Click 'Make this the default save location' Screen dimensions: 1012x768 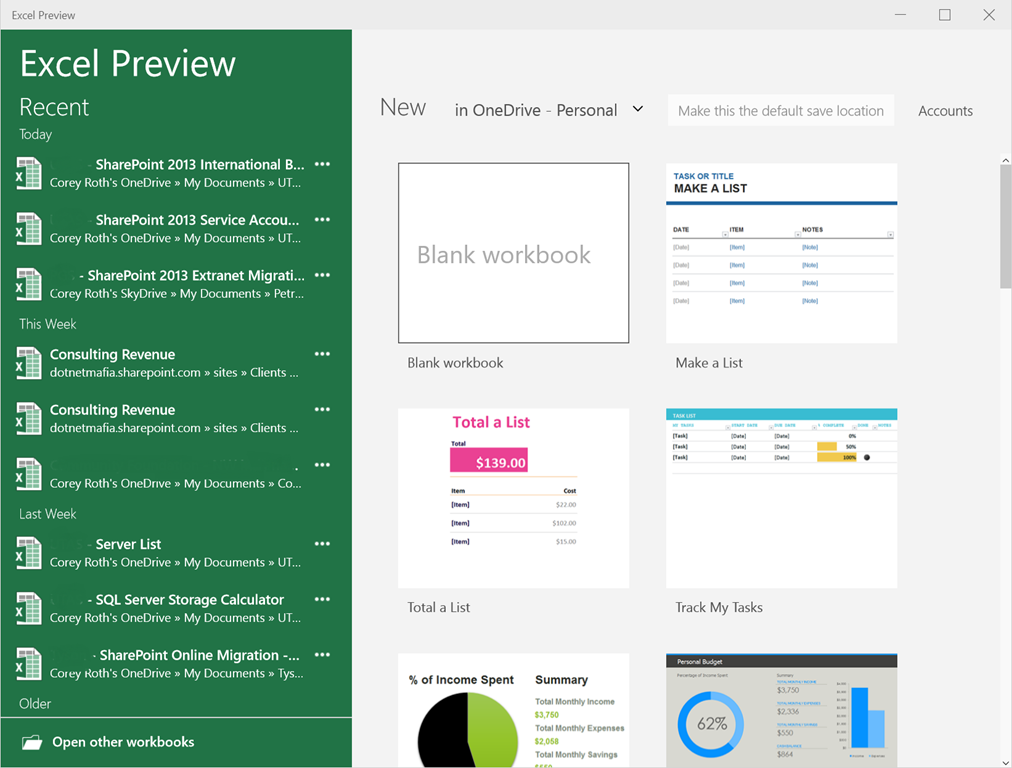click(780, 110)
